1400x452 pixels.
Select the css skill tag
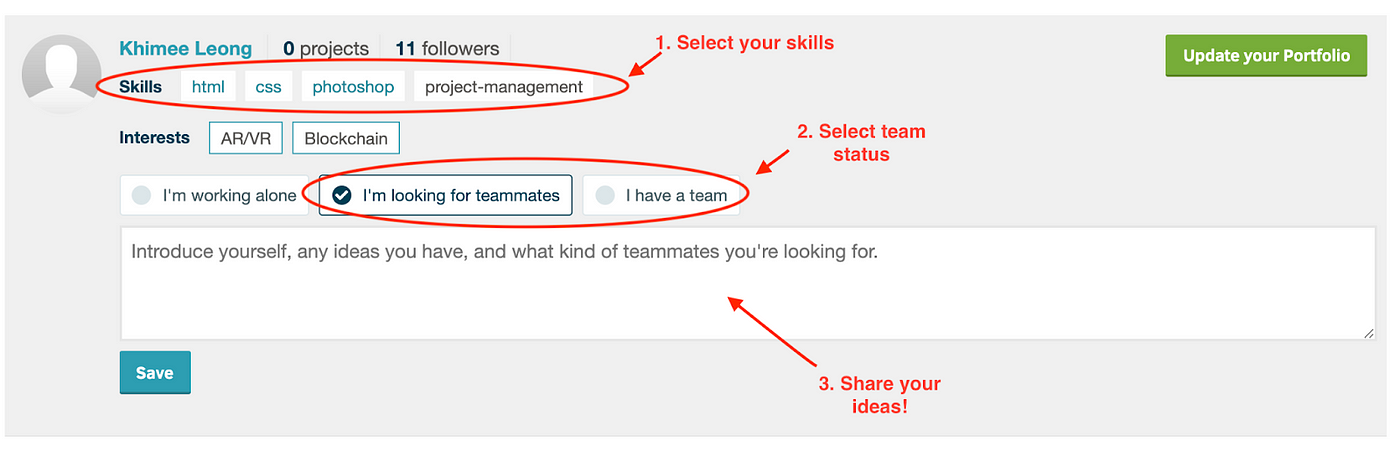pyautogui.click(x=268, y=87)
